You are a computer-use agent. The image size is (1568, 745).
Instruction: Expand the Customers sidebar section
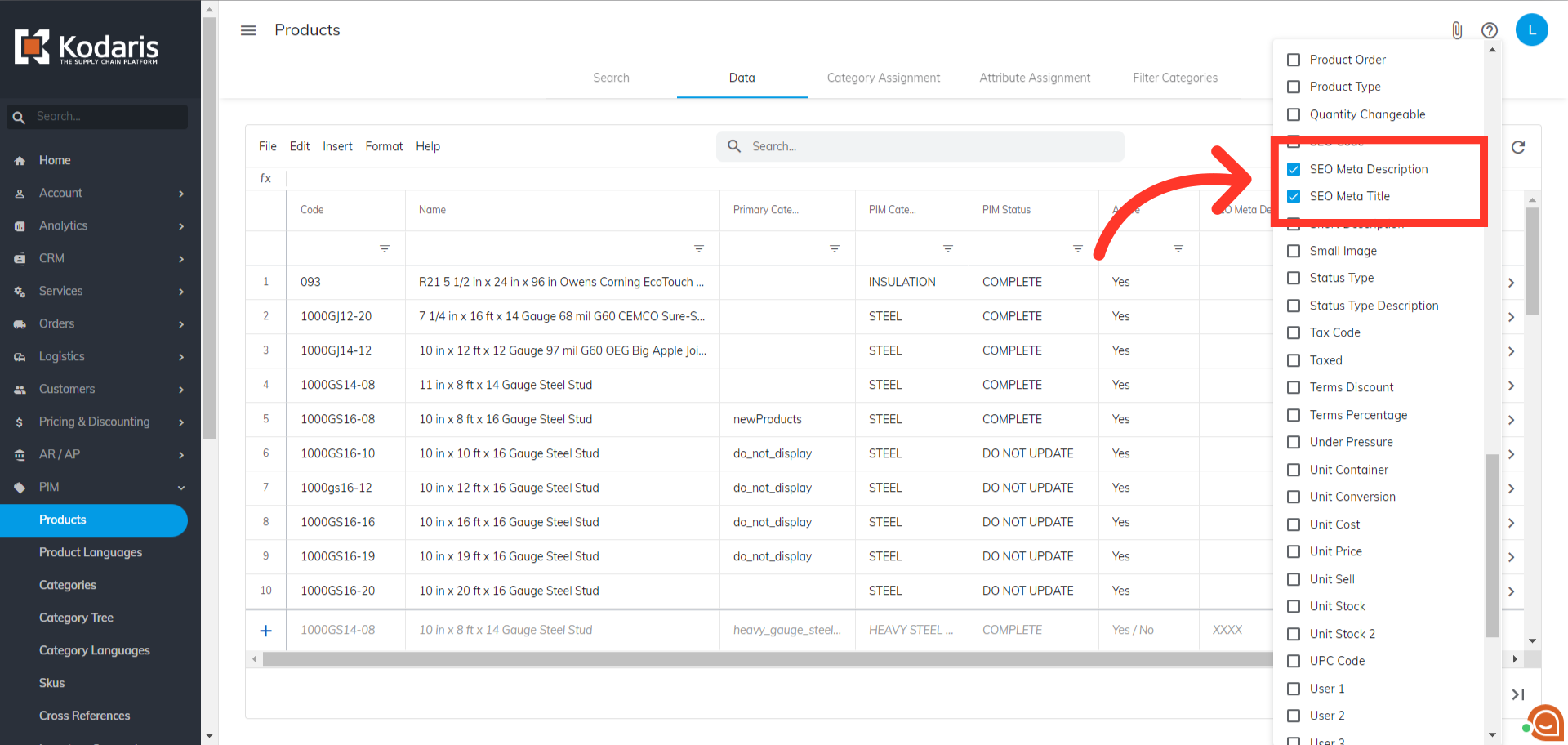click(x=181, y=390)
